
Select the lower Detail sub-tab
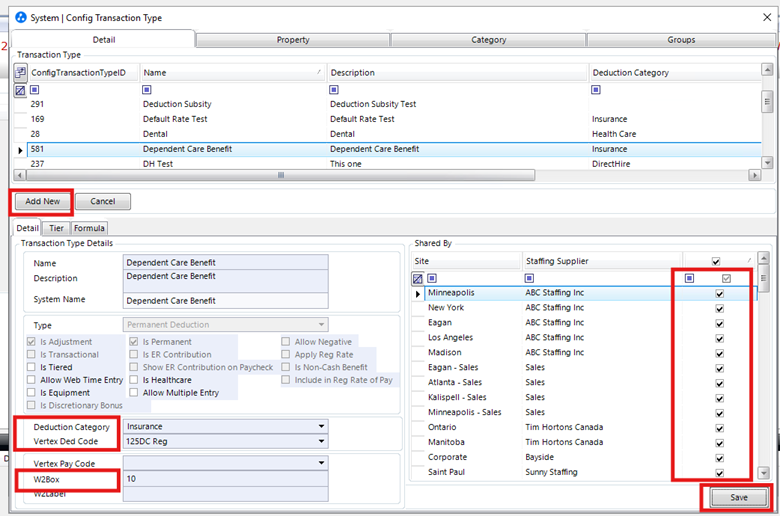pyautogui.click(x=27, y=228)
